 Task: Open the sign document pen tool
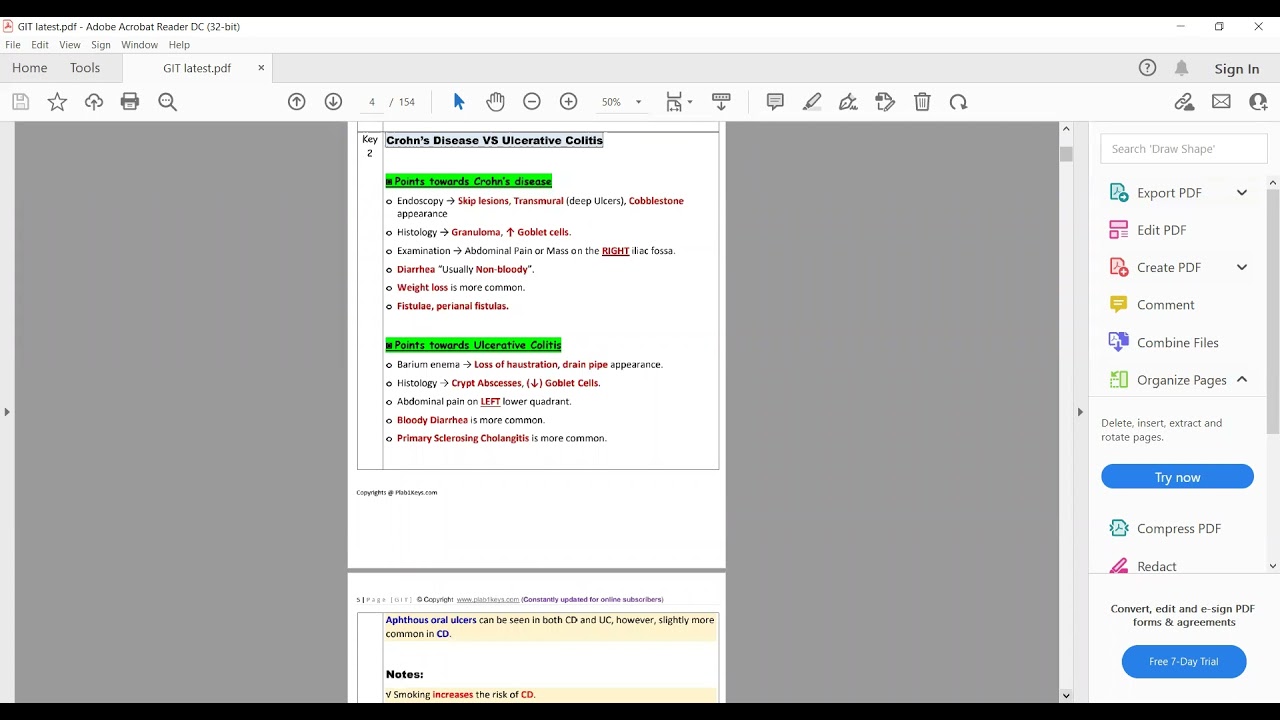coord(848,102)
